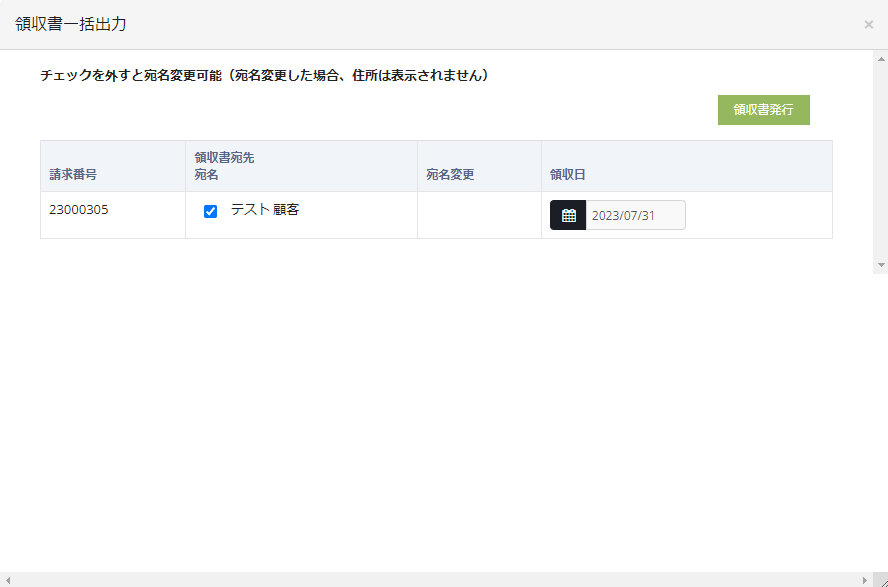Uncheck the テスト 顧客 addressee checkbox
The height and width of the screenshot is (587, 888).
pos(210,211)
